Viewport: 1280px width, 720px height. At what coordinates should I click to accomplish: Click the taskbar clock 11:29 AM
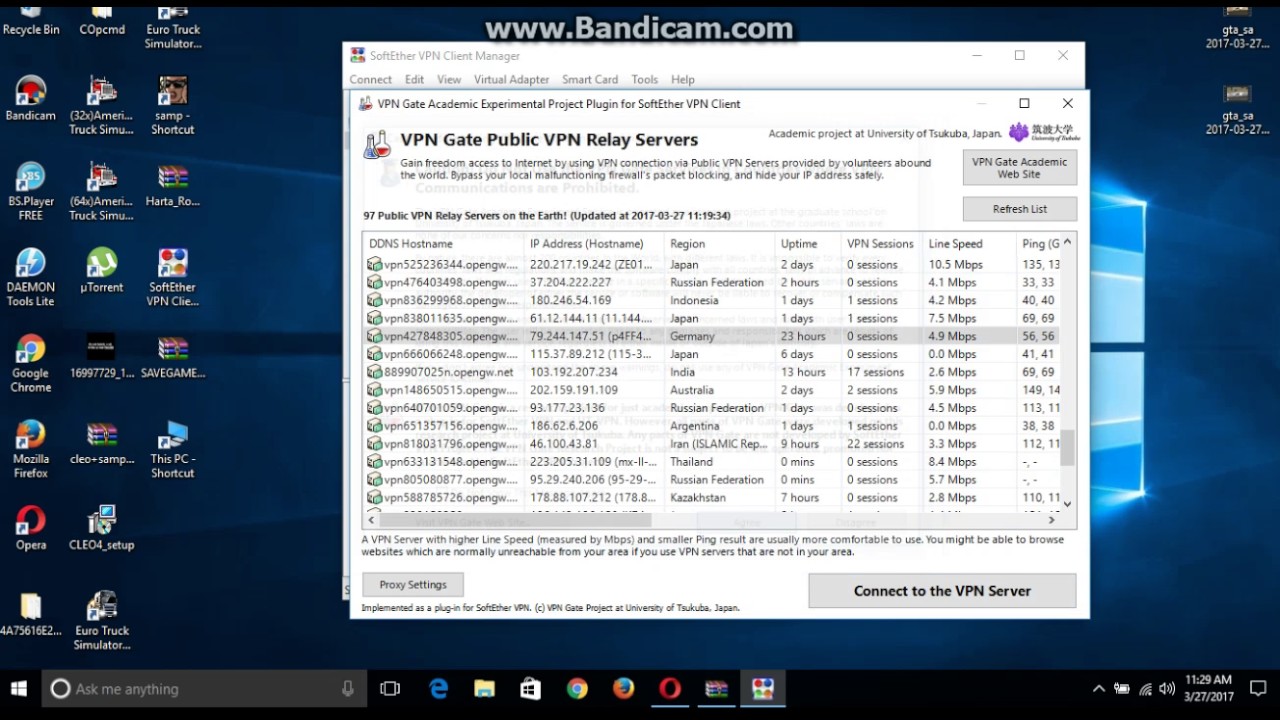click(x=1208, y=688)
